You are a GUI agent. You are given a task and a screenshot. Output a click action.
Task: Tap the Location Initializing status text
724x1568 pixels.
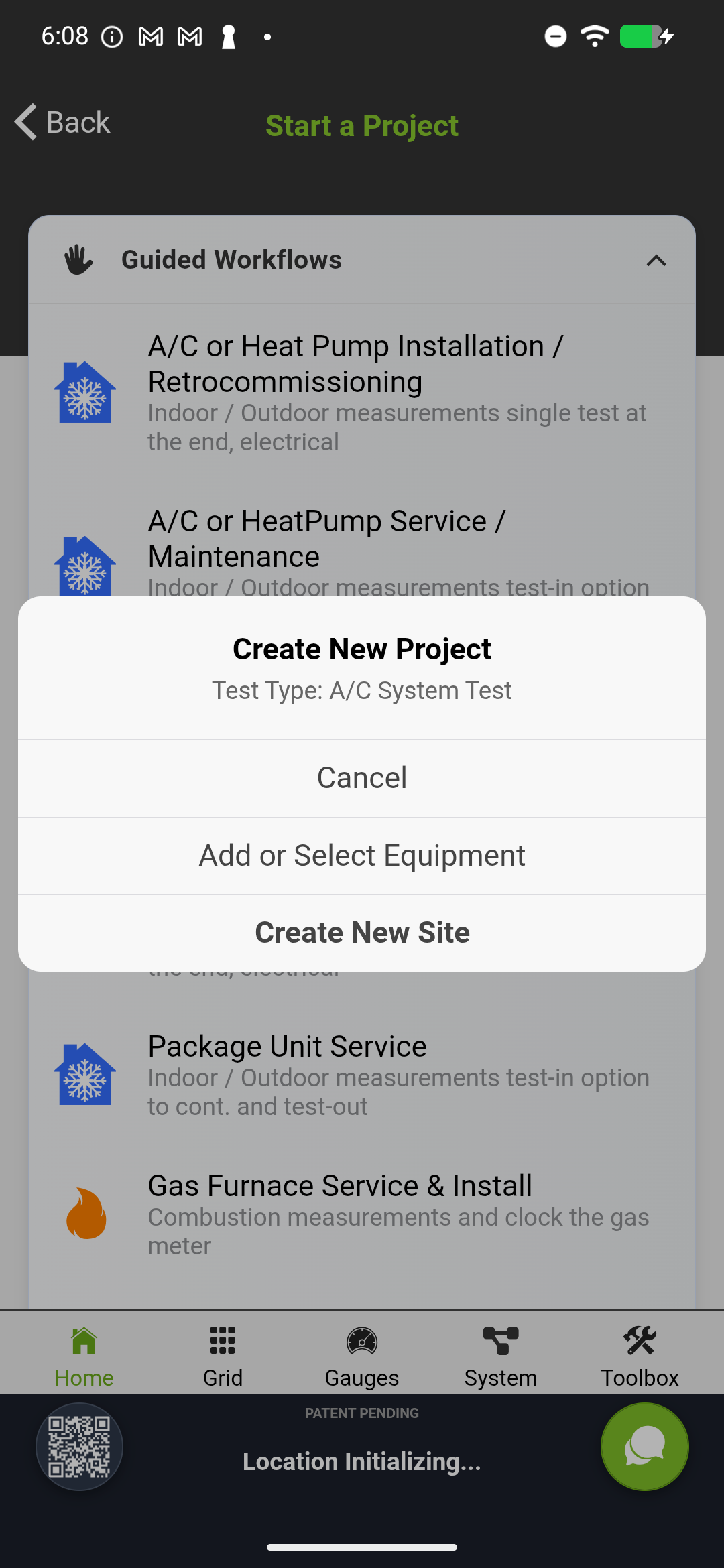point(362,1462)
